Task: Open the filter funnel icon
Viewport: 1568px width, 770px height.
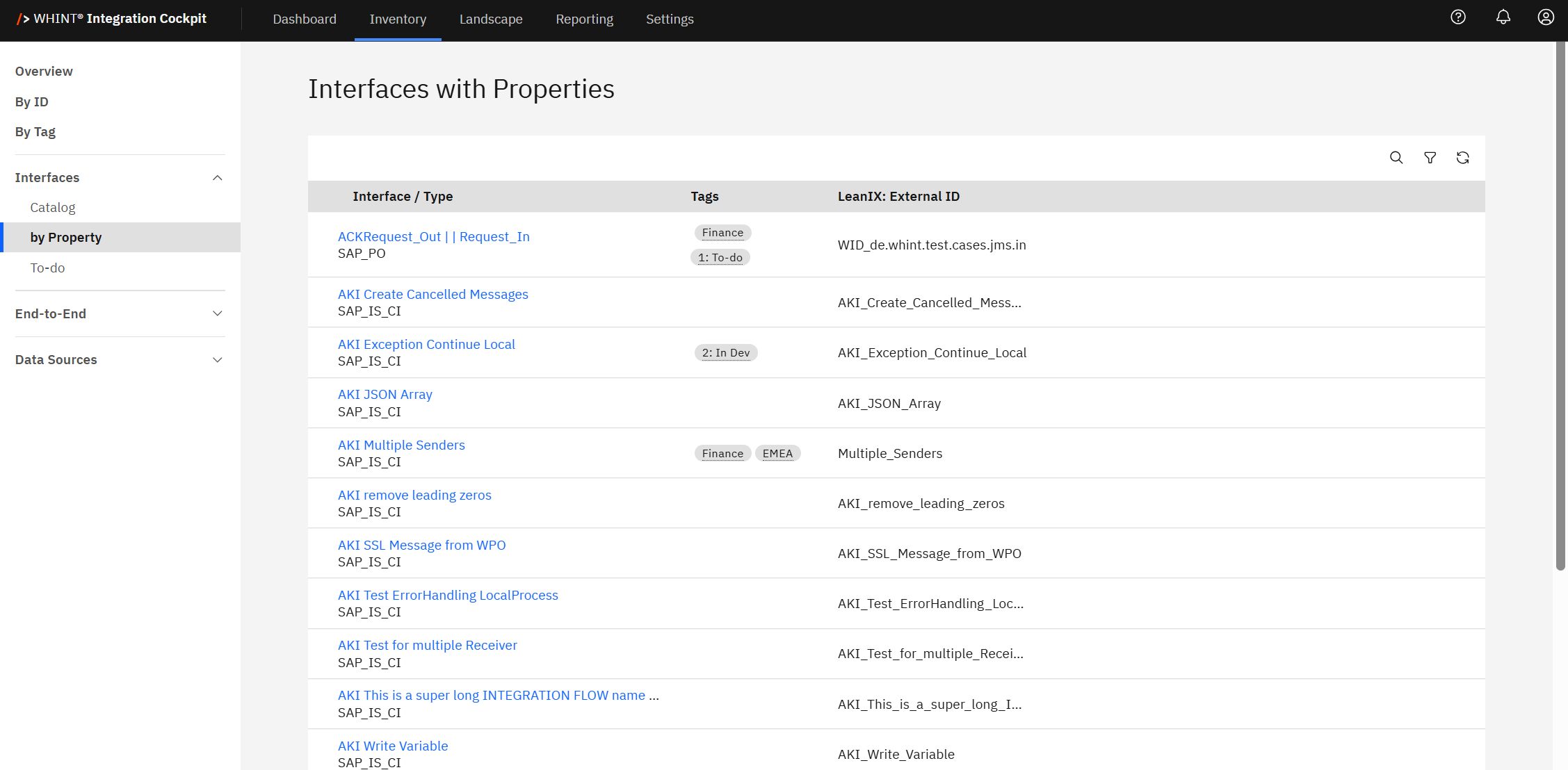Action: tap(1430, 158)
